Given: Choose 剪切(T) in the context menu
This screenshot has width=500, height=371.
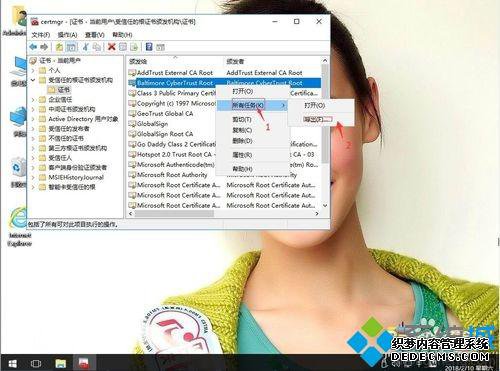Looking at the screenshot, I should [252, 119].
